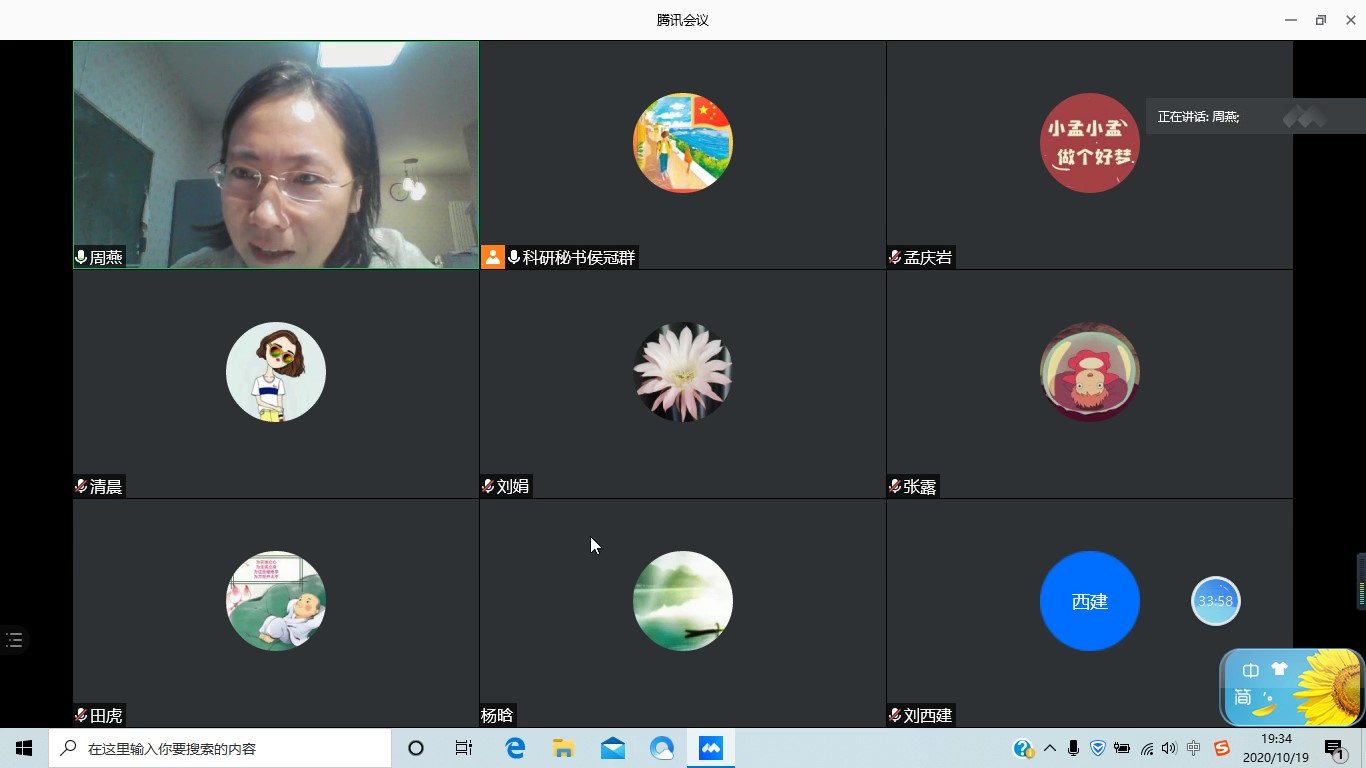1366x768 pixels.
Task: Open Tencent Meeting from the taskbar
Action: click(x=711, y=748)
